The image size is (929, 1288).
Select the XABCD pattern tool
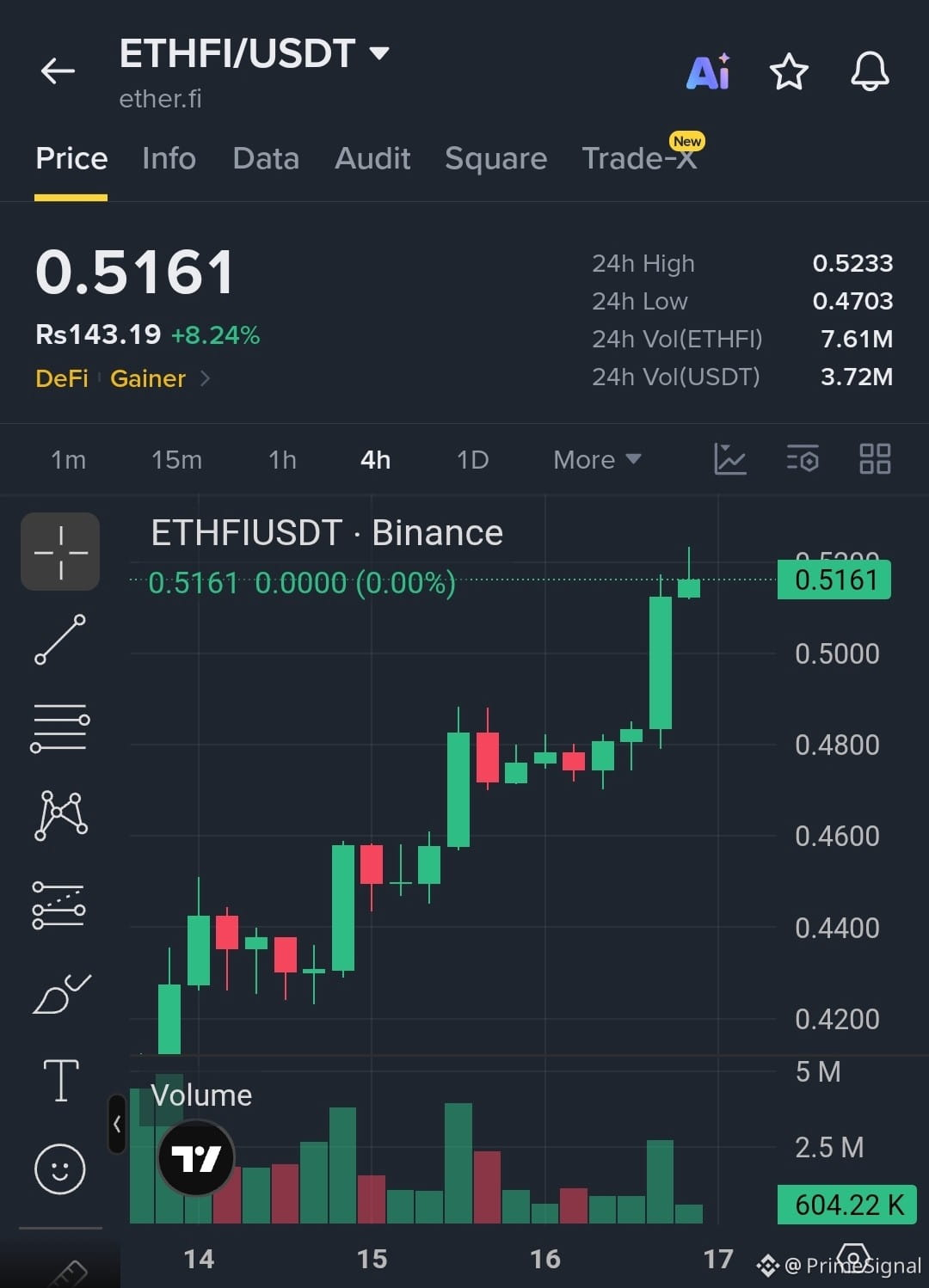point(60,815)
